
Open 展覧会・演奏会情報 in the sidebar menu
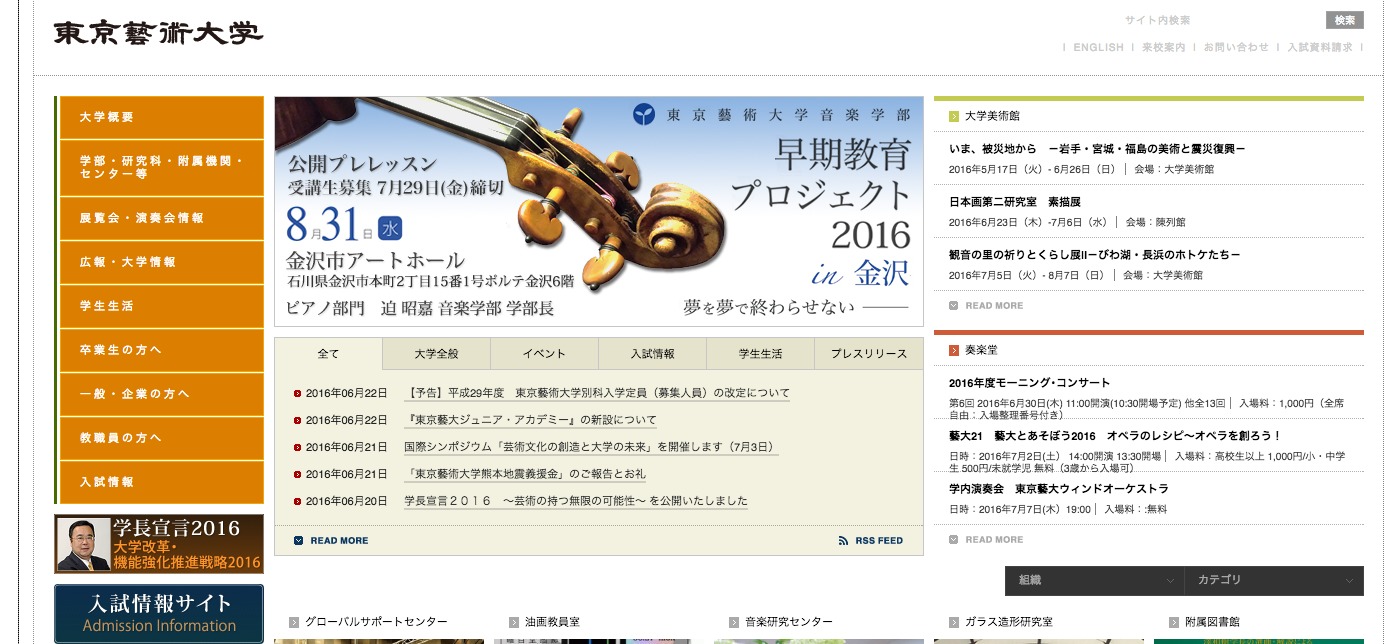[x=161, y=218]
